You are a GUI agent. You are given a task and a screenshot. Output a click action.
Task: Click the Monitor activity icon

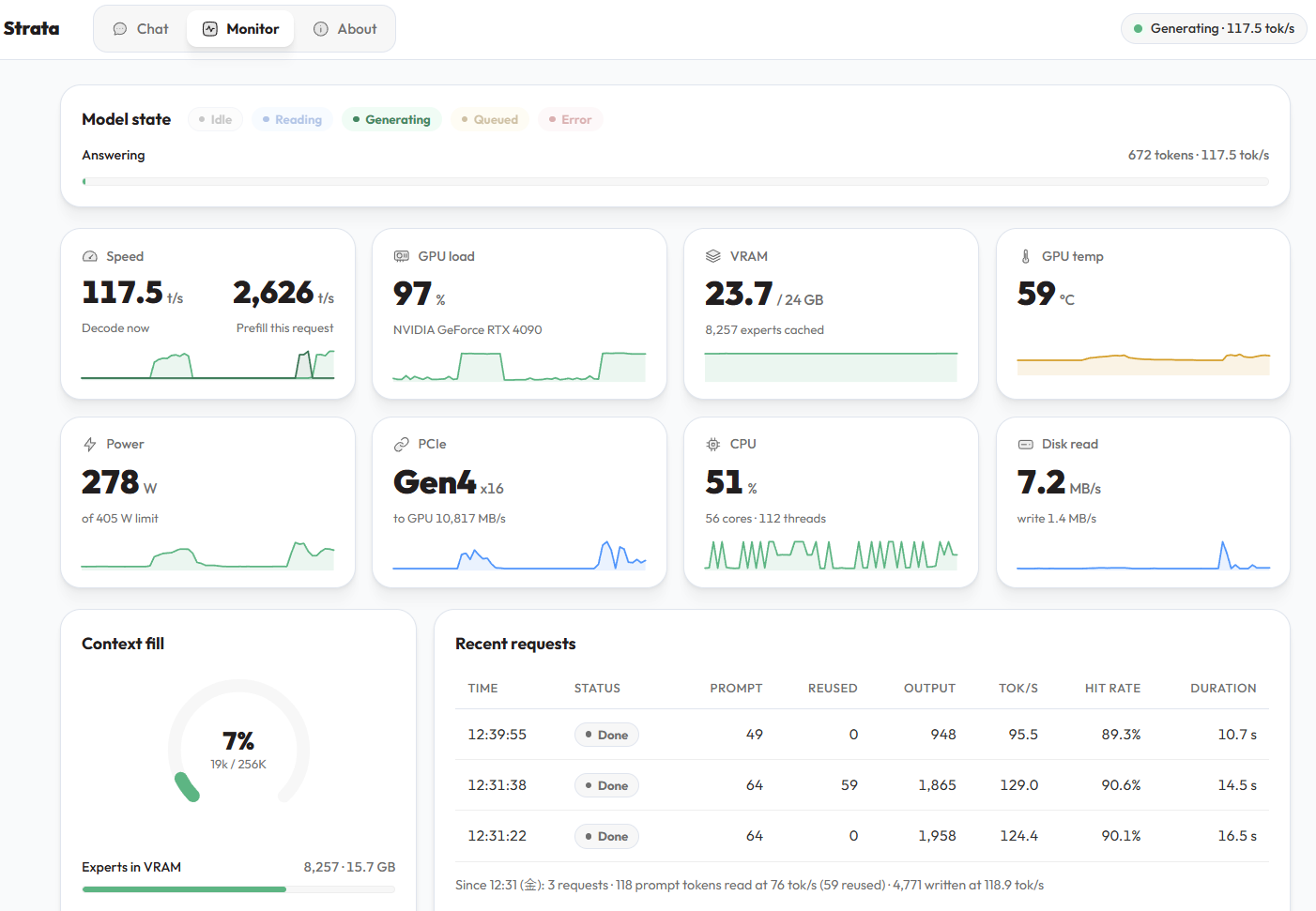pos(210,29)
